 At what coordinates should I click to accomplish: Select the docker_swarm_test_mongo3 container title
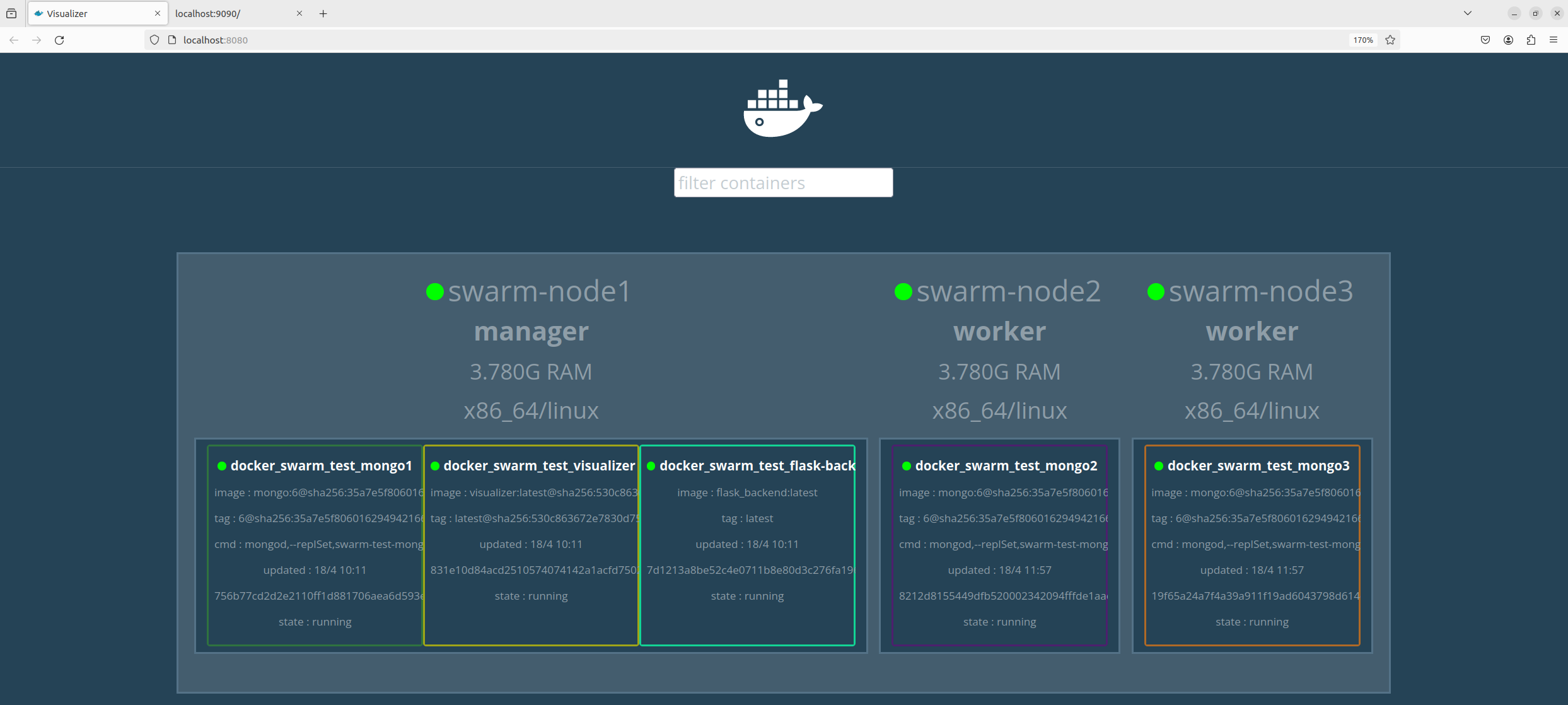coord(1258,466)
